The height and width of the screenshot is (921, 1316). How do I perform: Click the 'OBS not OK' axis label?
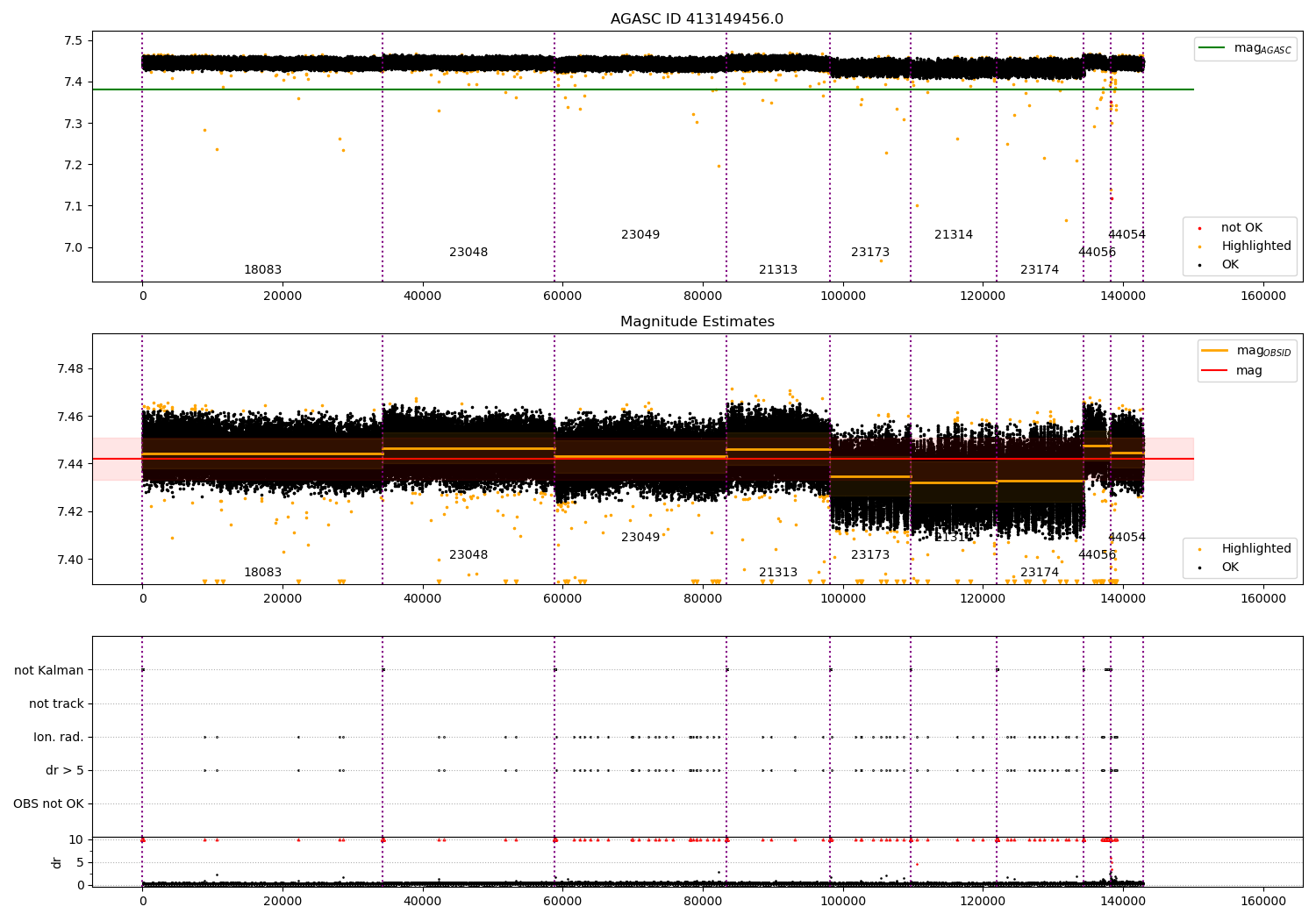coord(48,804)
